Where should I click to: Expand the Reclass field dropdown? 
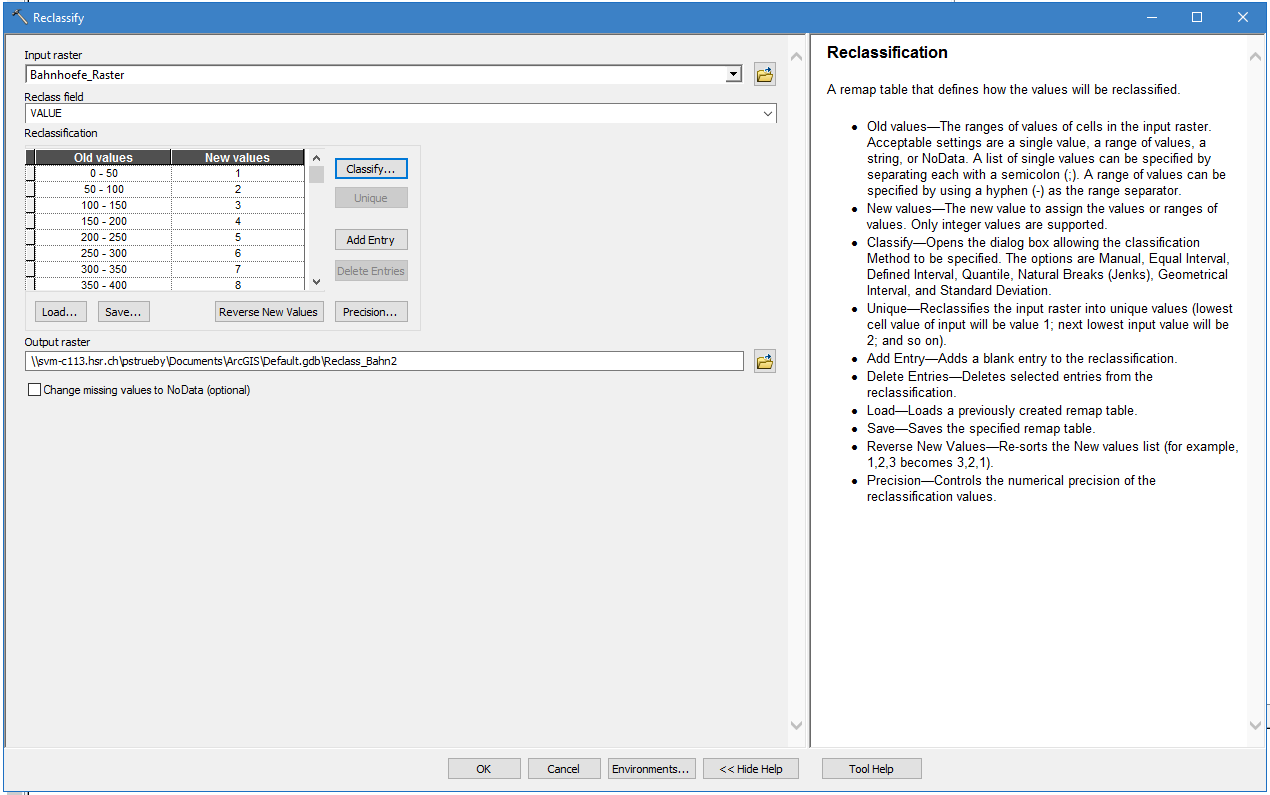(x=767, y=114)
